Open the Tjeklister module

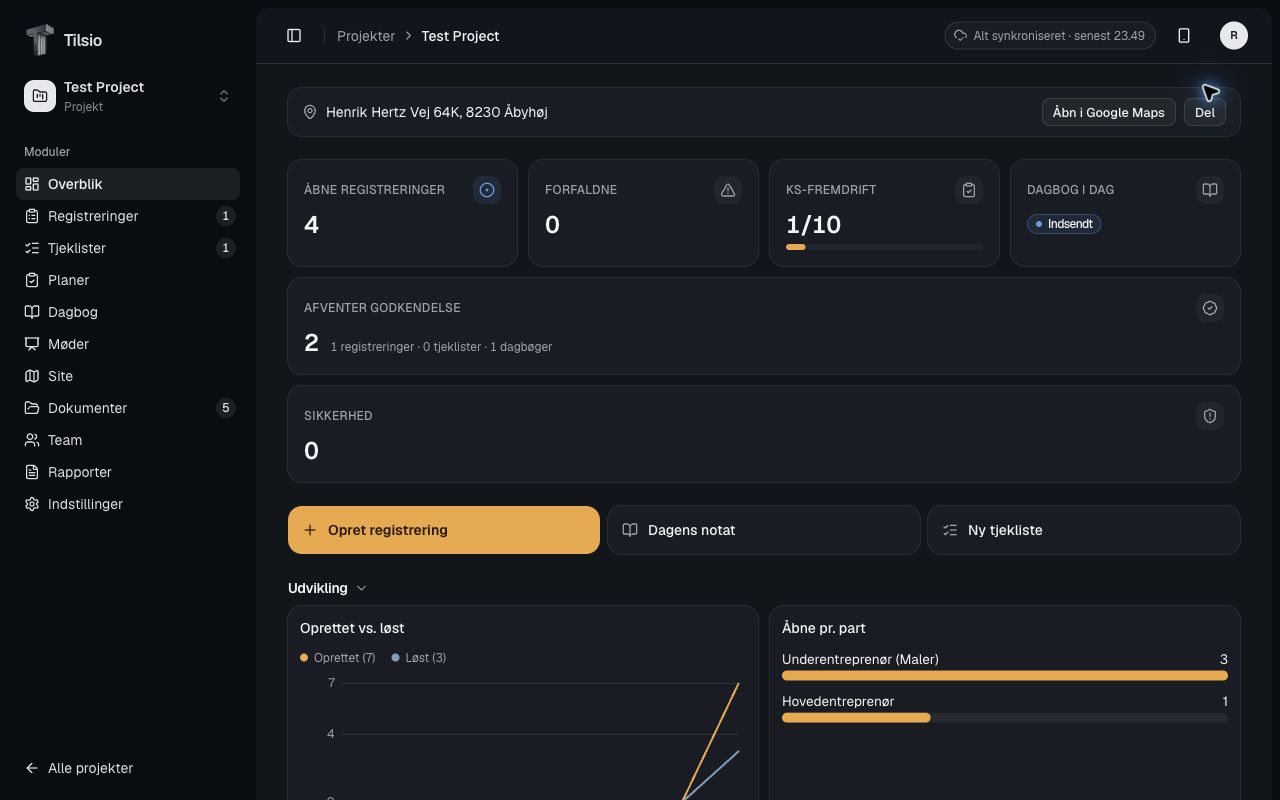point(128,248)
